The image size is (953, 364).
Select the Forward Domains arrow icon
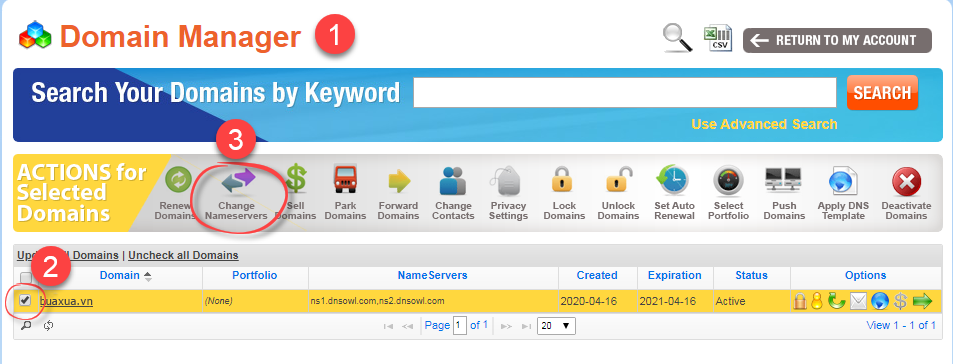pyautogui.click(x=399, y=180)
